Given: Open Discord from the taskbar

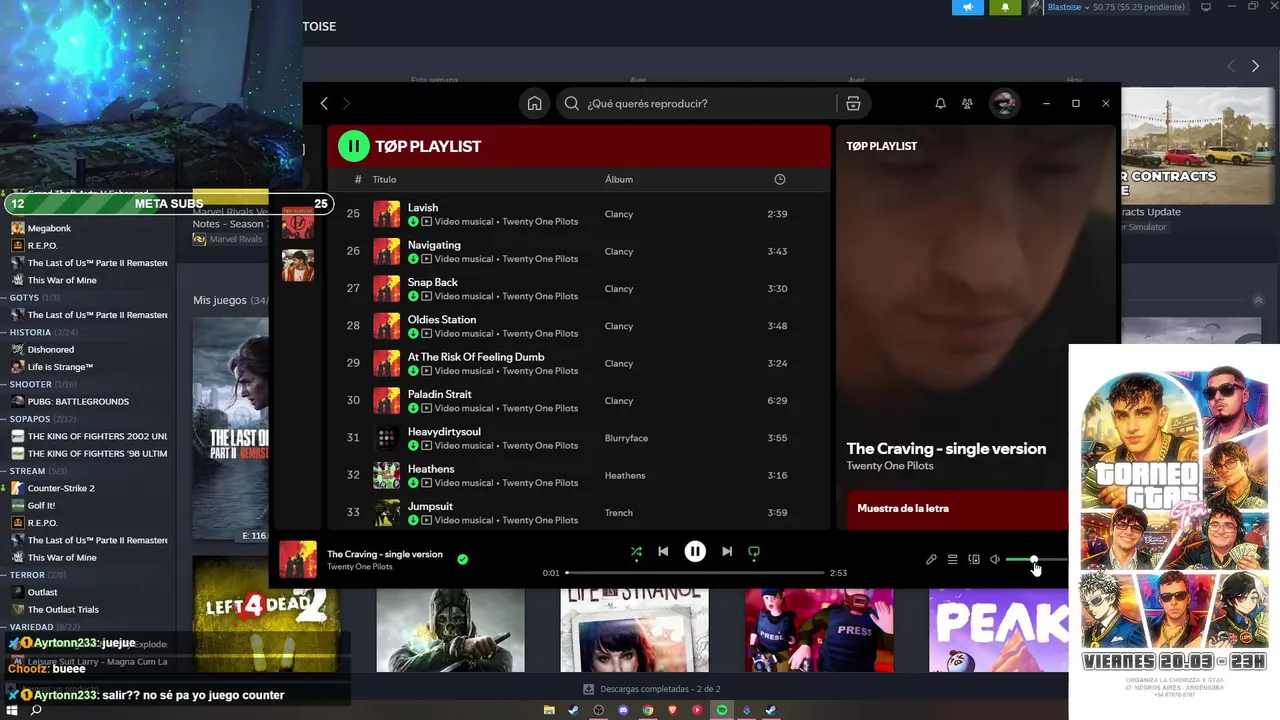Looking at the screenshot, I should pos(623,710).
